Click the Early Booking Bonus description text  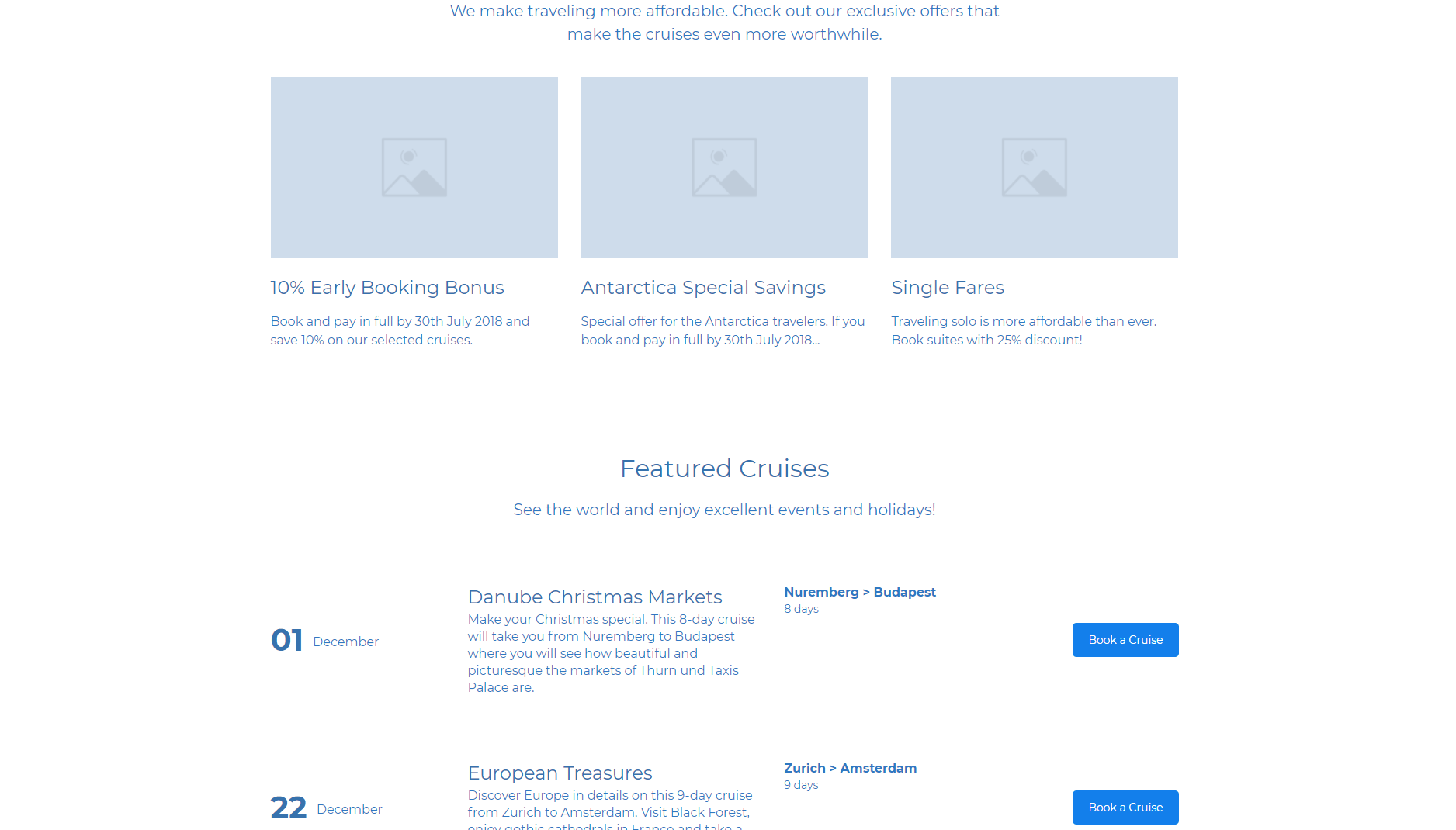coord(400,330)
